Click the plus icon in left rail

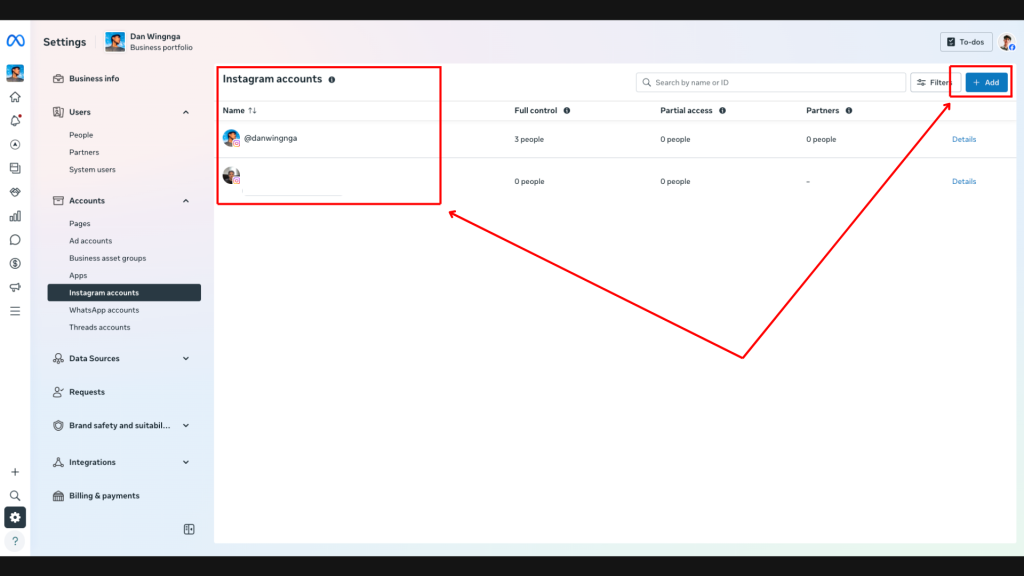click(x=15, y=472)
